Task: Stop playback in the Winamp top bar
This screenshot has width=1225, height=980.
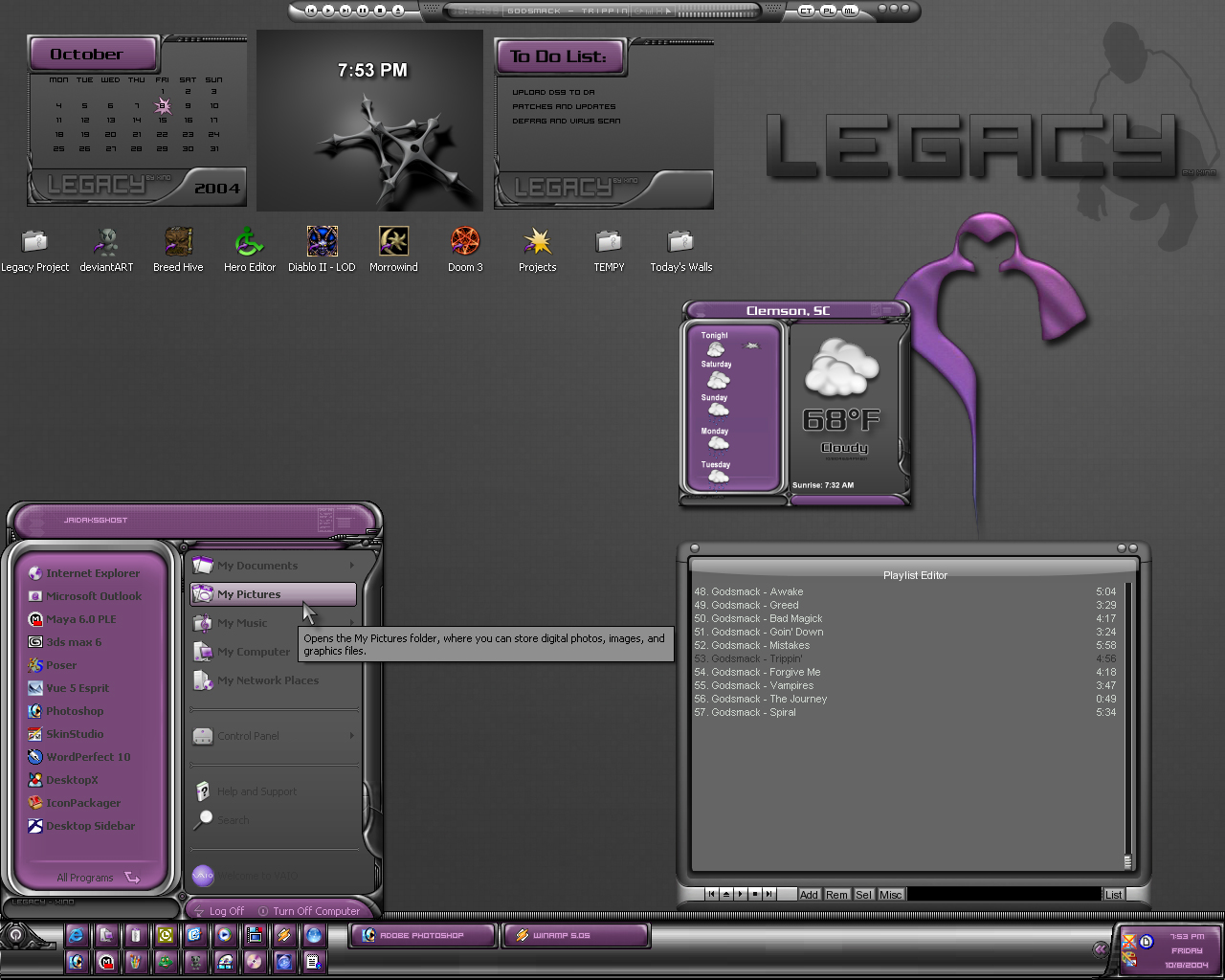Action: [380, 10]
